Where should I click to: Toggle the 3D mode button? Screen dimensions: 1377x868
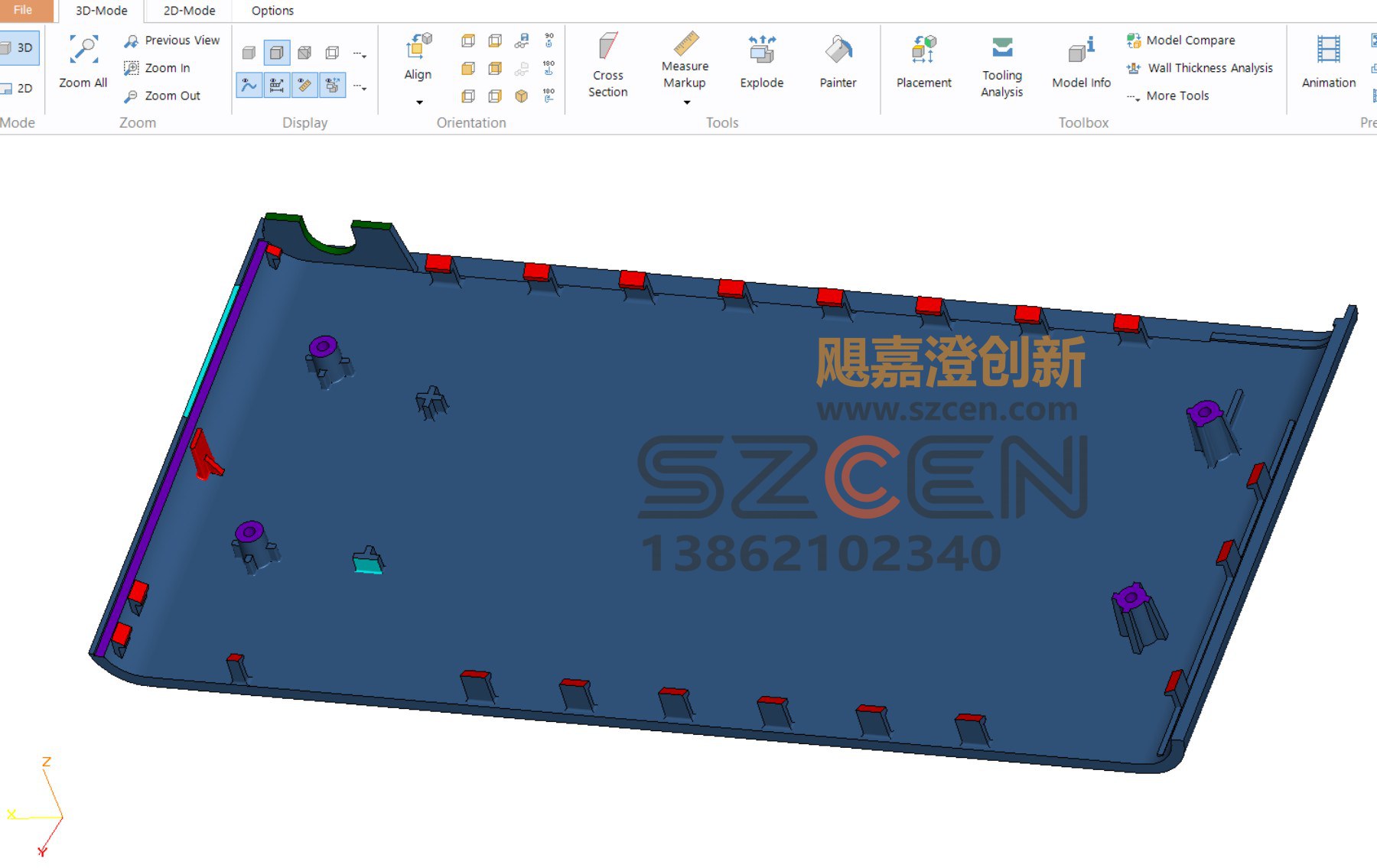click(18, 47)
